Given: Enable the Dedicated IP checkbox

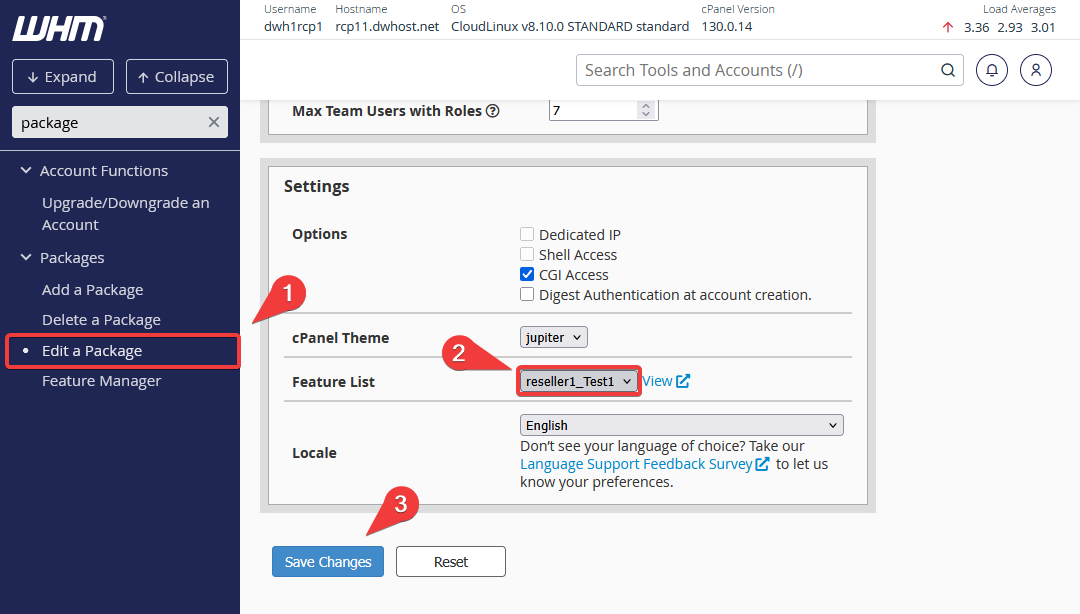Looking at the screenshot, I should 527,235.
